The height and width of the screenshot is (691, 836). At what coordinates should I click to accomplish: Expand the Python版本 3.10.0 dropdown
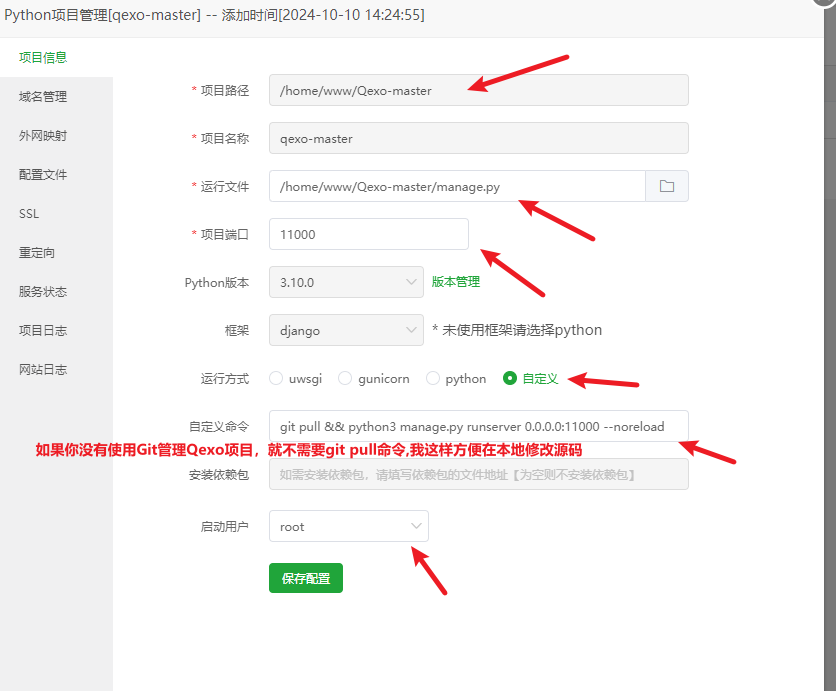[346, 282]
